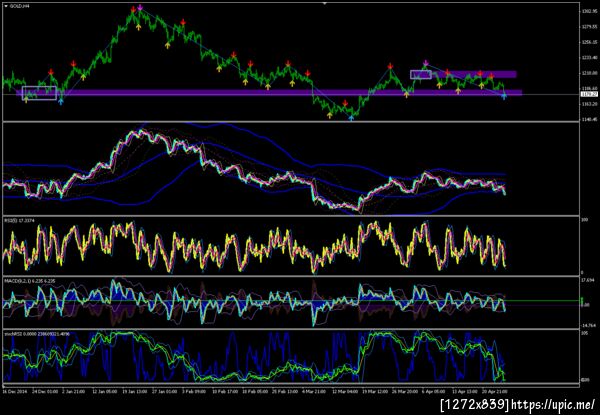The width and height of the screenshot is (600, 415).
Task: Select the small white rectangle object in April
Action: pyautogui.click(x=421, y=75)
